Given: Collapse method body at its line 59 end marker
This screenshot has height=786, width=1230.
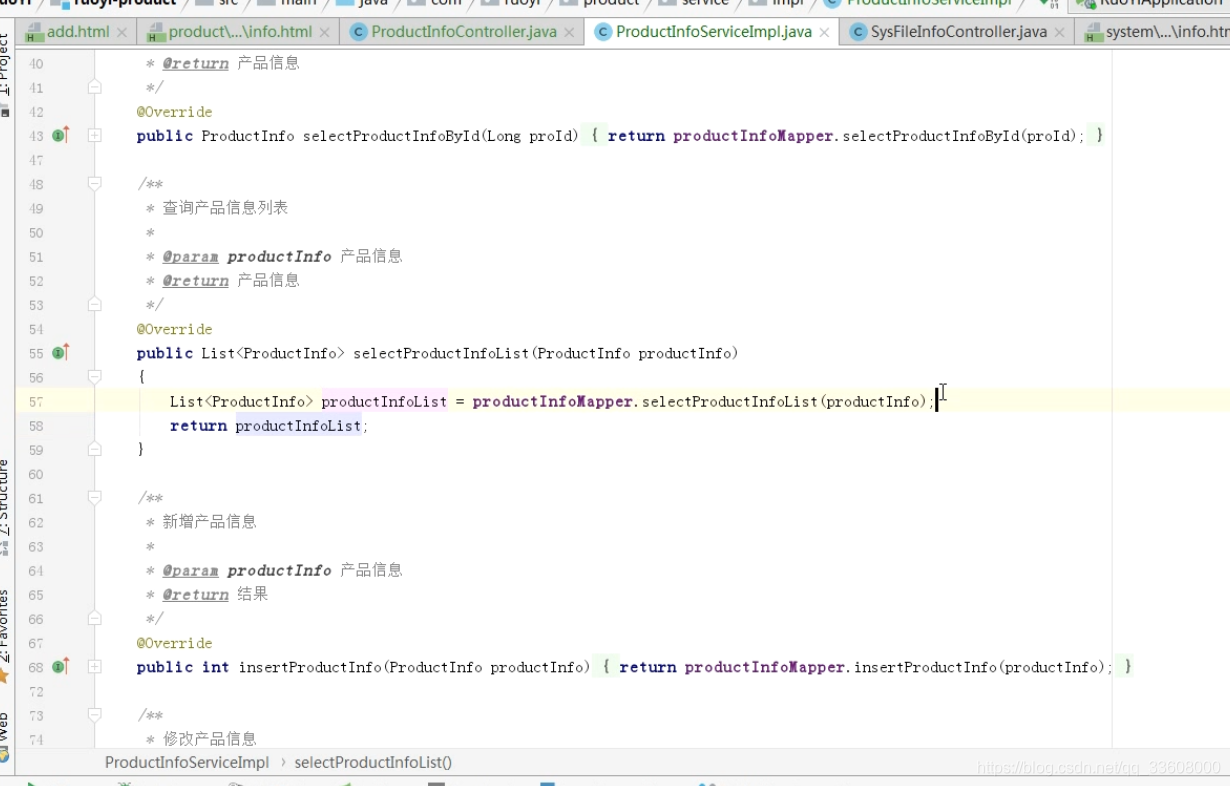Looking at the screenshot, I should pyautogui.click(x=94, y=449).
